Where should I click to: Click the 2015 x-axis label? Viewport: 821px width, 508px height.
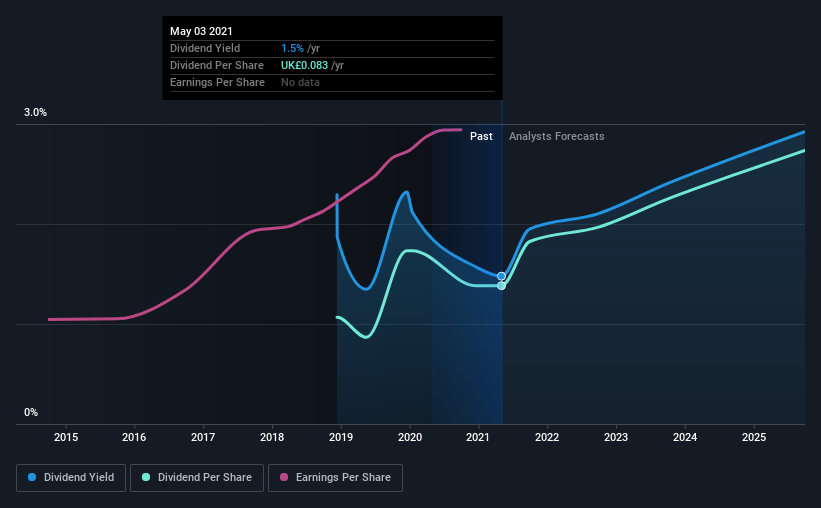coord(66,437)
